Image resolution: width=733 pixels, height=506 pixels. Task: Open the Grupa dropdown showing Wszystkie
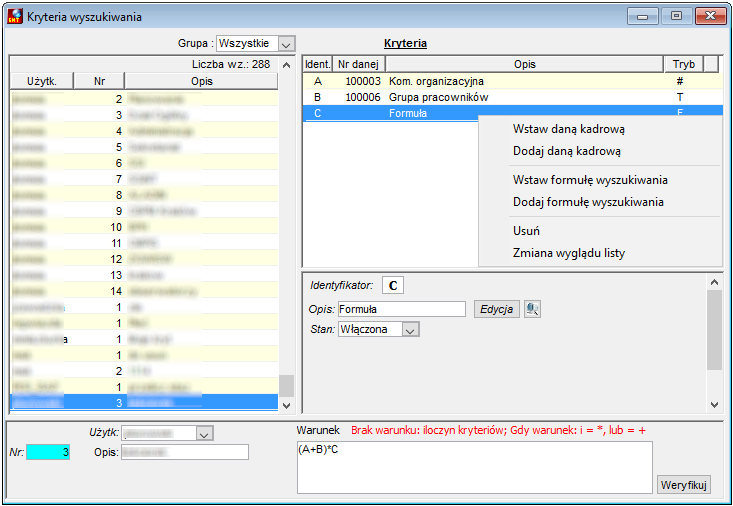286,44
